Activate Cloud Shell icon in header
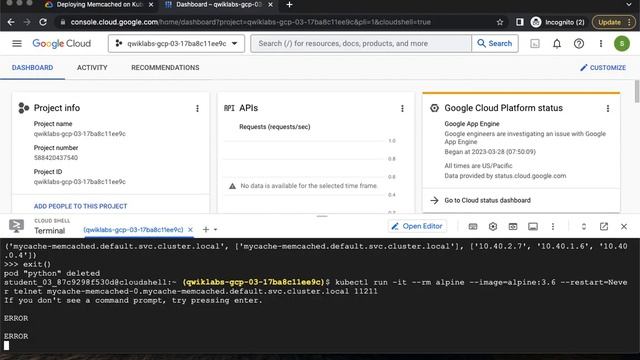Viewport: 640px width, 360px height. pos(535,44)
